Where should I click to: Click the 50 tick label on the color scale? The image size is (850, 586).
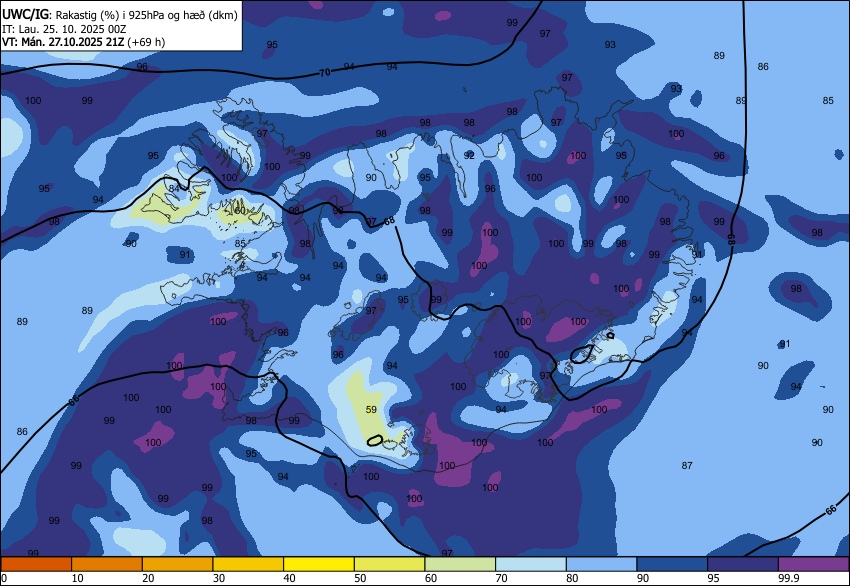click(x=360, y=578)
